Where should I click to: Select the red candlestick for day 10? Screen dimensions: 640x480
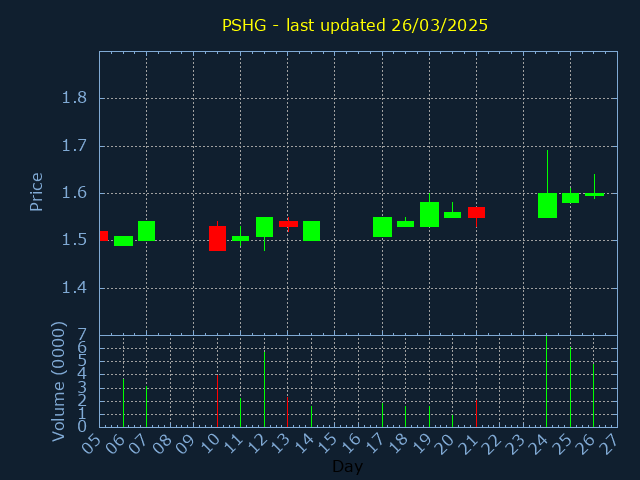(218, 238)
